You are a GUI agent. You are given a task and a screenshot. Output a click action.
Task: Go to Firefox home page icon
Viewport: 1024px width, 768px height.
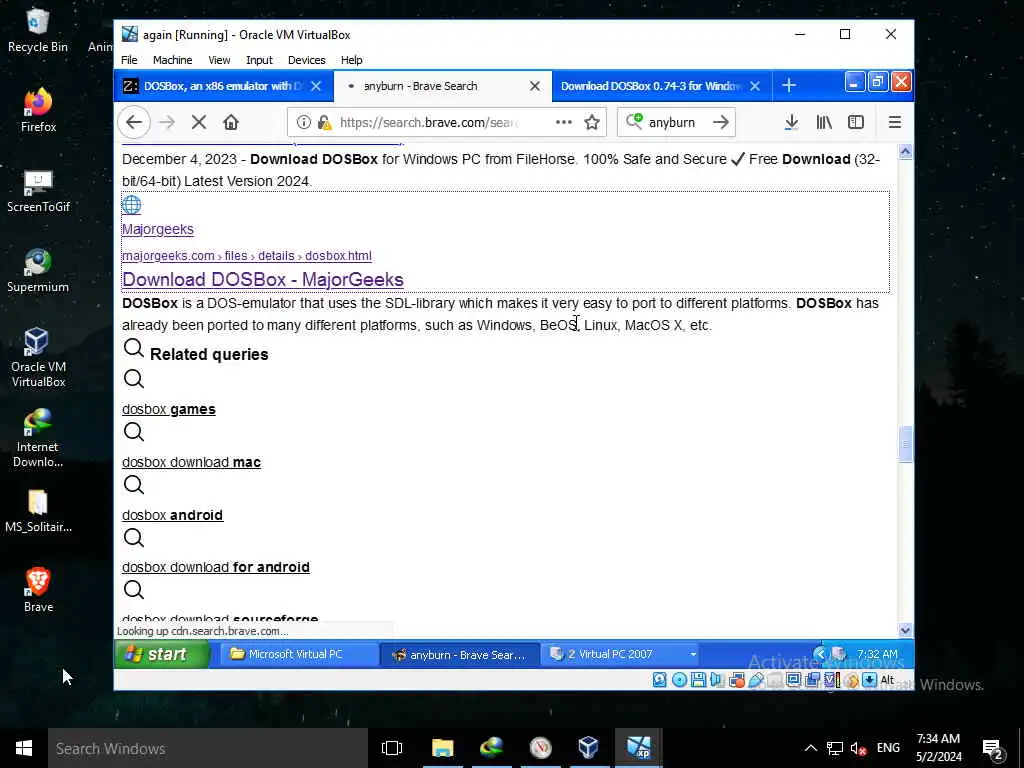pos(231,122)
